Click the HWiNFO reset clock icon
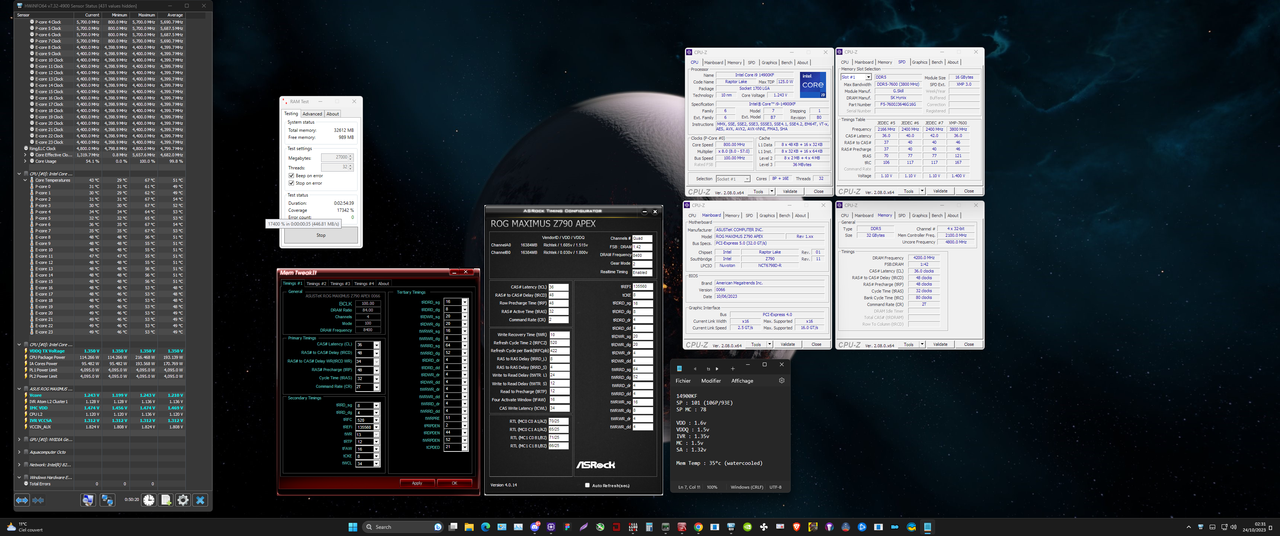The height and width of the screenshot is (536, 1280). point(148,500)
